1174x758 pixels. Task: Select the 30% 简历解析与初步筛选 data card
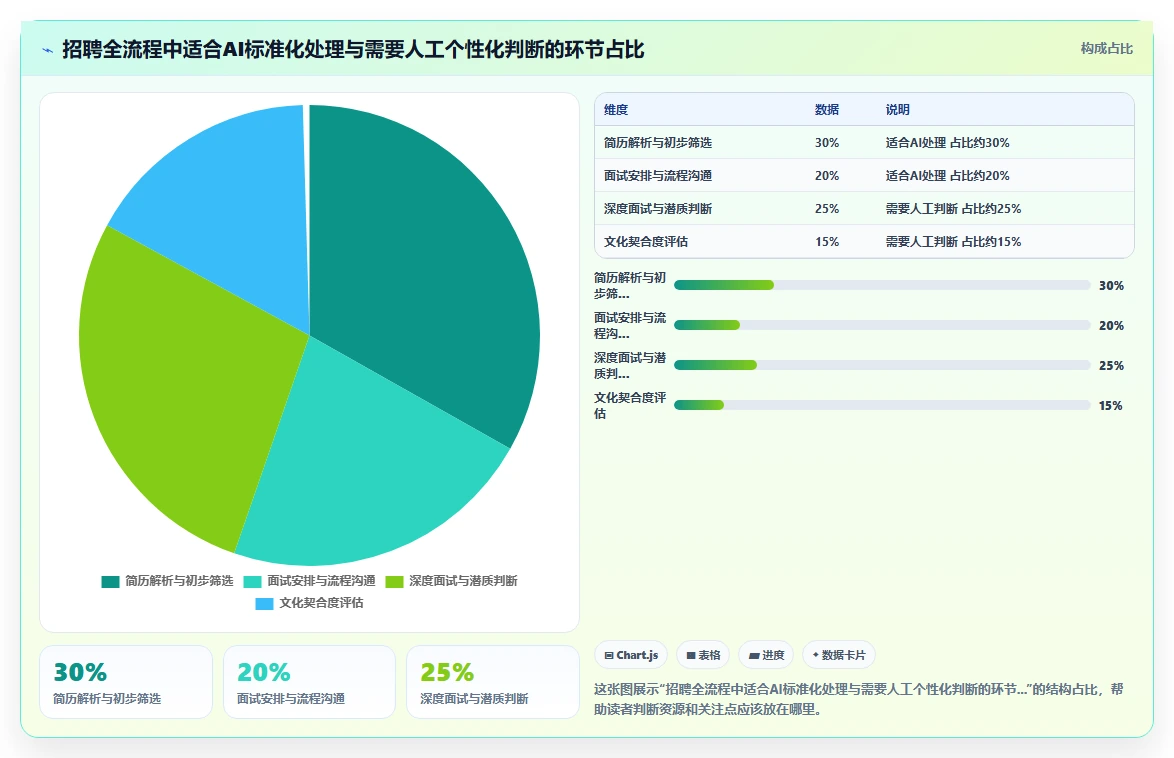tap(126, 682)
